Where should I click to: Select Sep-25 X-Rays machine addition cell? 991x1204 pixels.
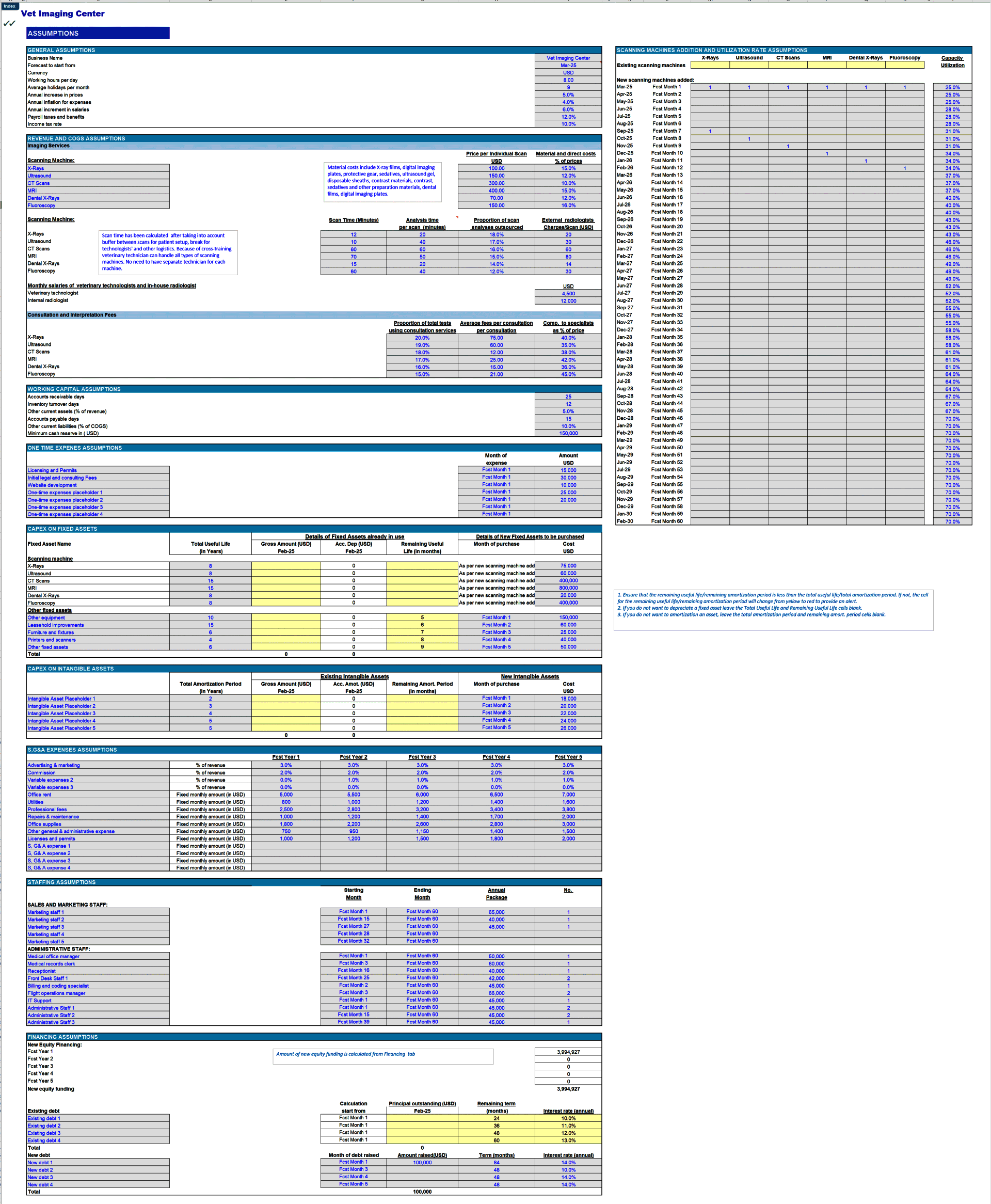(x=710, y=131)
